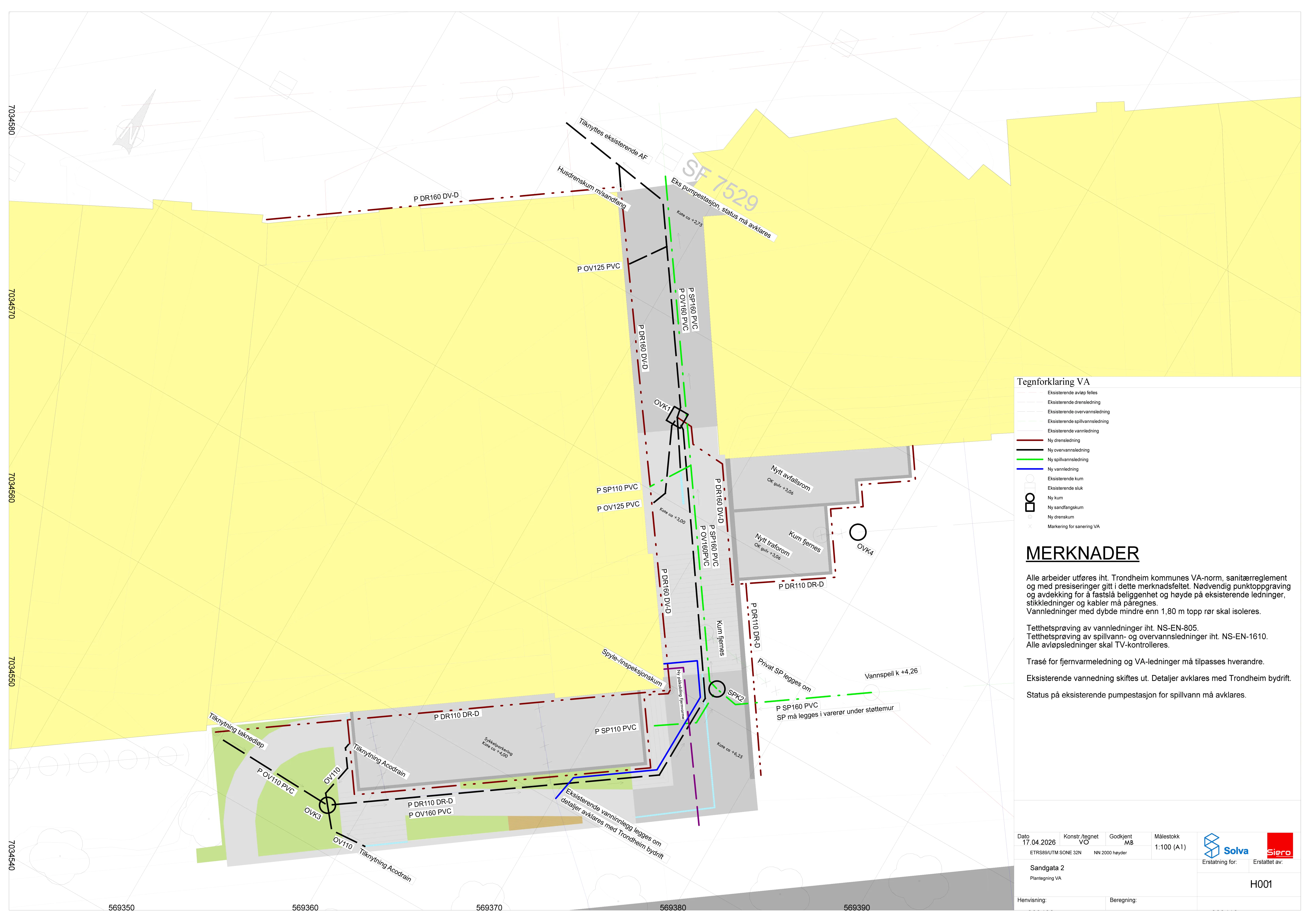1308x924 pixels.
Task: Select the OVK4 manhole circle symbol
Action: tap(858, 532)
